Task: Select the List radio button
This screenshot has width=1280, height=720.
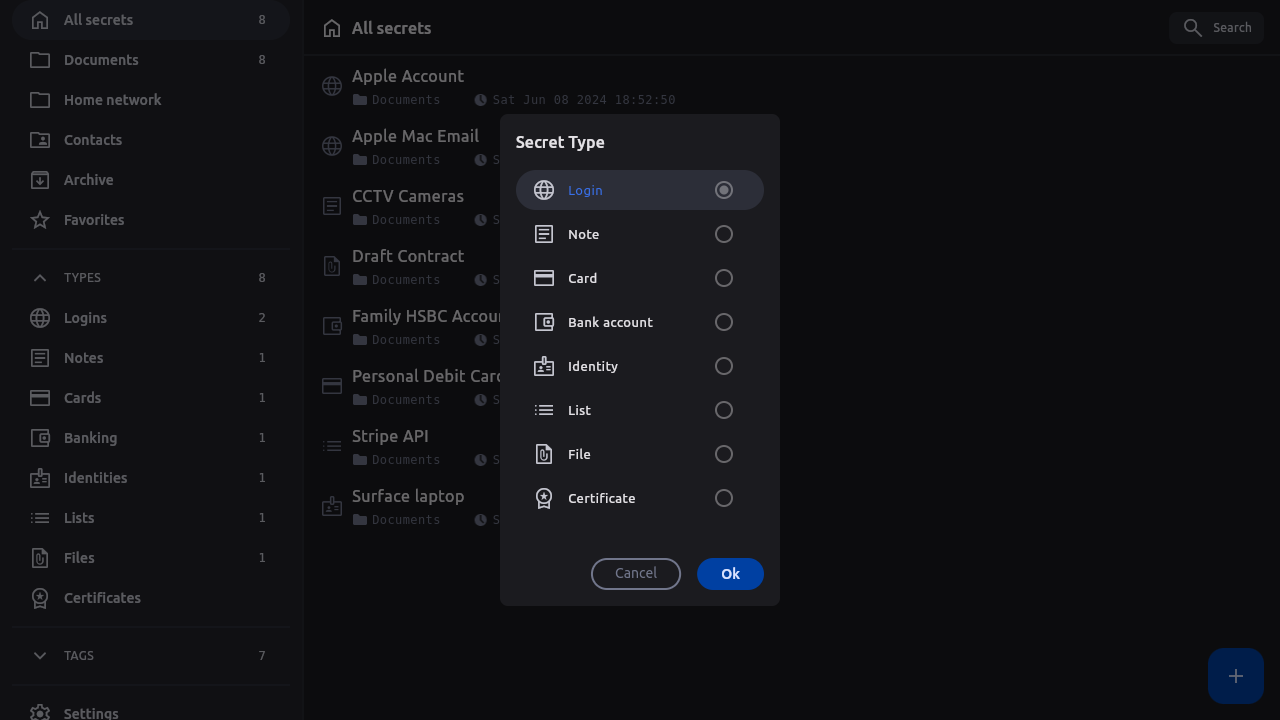Action: point(724,410)
